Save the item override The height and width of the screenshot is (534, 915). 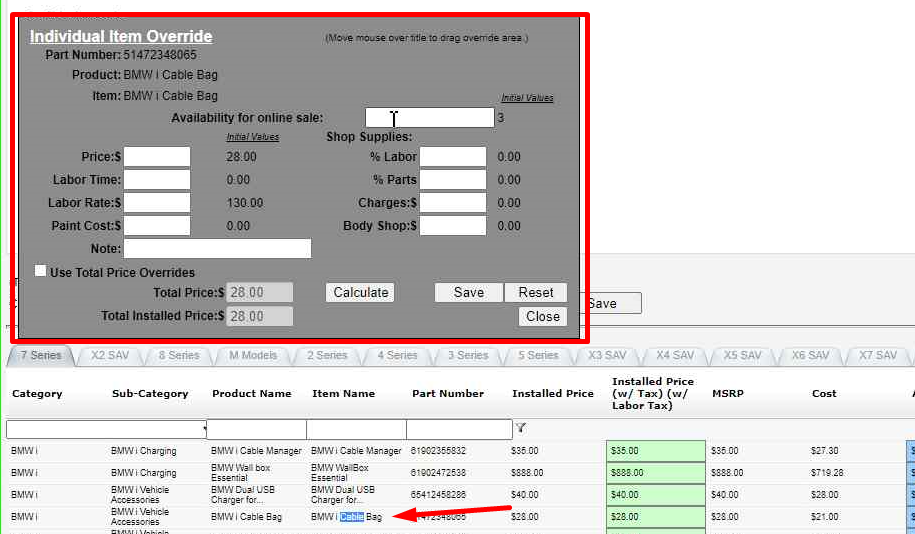pos(469,292)
